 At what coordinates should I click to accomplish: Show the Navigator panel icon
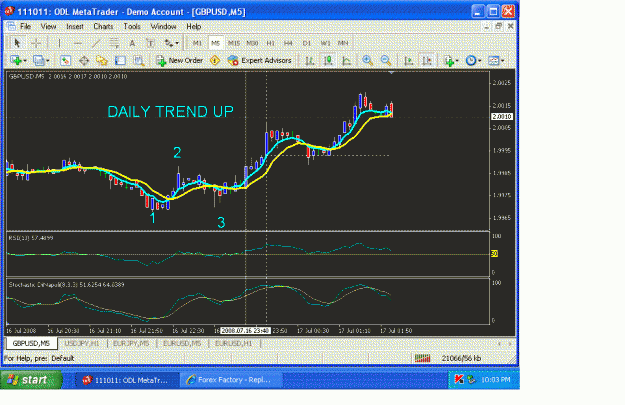[x=102, y=61]
